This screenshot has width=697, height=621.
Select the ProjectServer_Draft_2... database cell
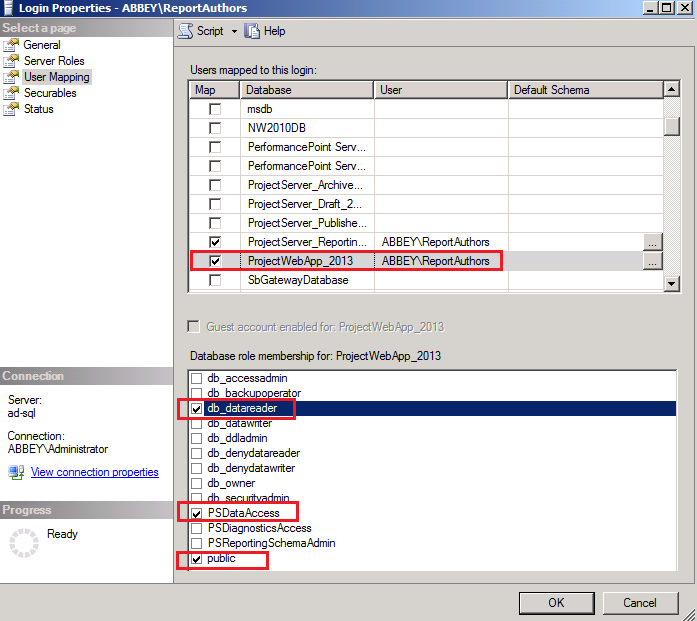point(307,204)
